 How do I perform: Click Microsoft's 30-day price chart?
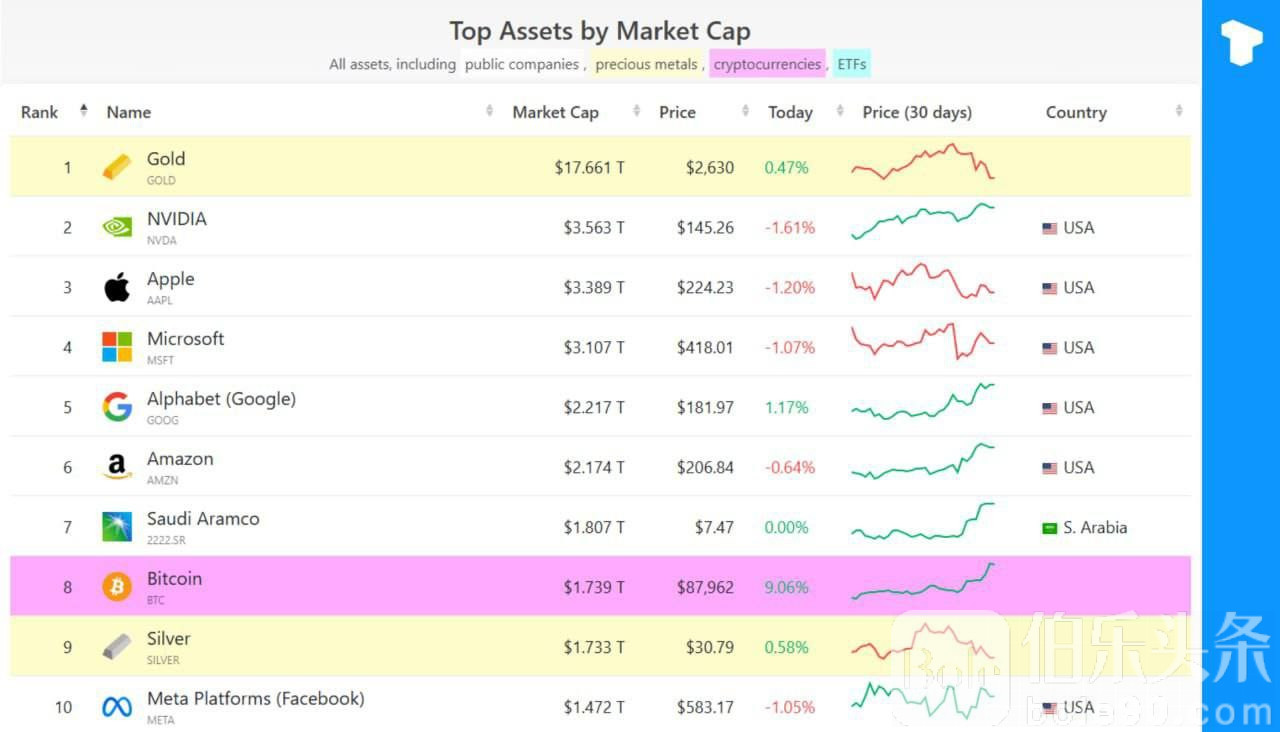[923, 341]
